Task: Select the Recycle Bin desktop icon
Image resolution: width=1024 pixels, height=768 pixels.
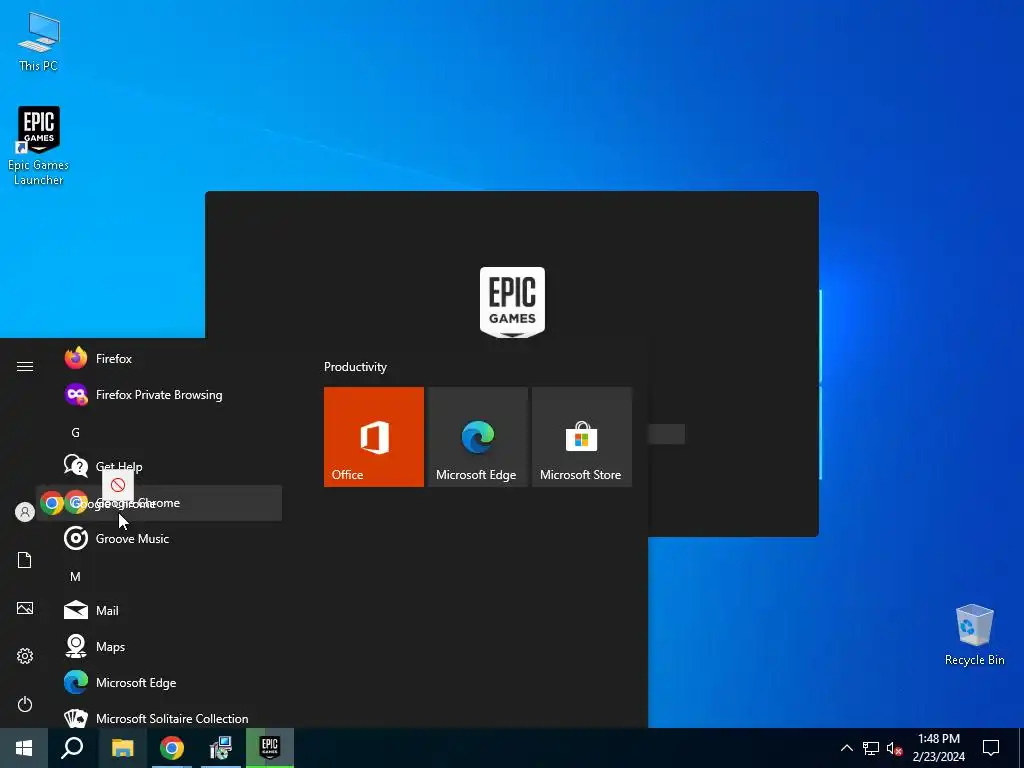Action: click(974, 635)
